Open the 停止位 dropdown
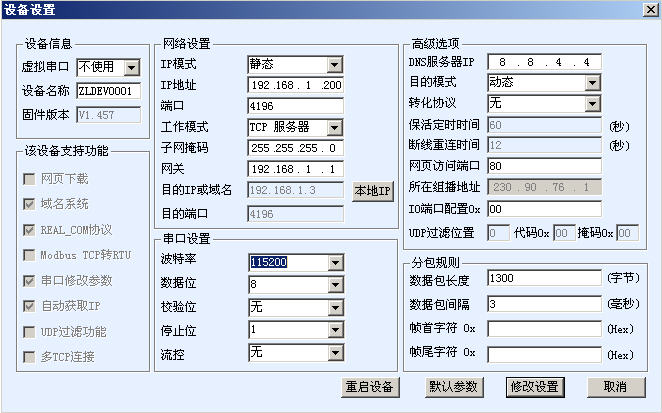The image size is (662, 413). pos(335,329)
